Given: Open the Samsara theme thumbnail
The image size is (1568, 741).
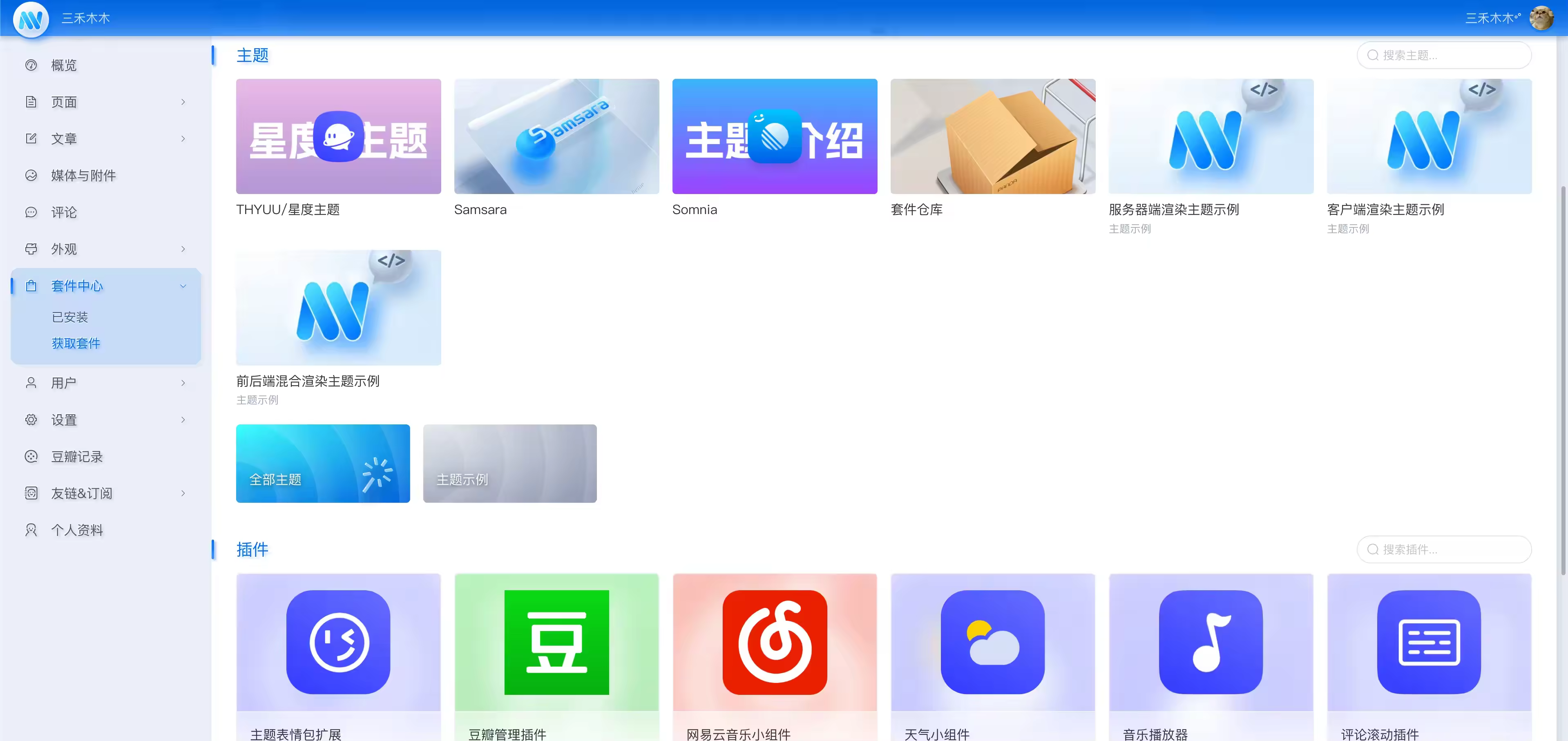Looking at the screenshot, I should click(x=556, y=136).
